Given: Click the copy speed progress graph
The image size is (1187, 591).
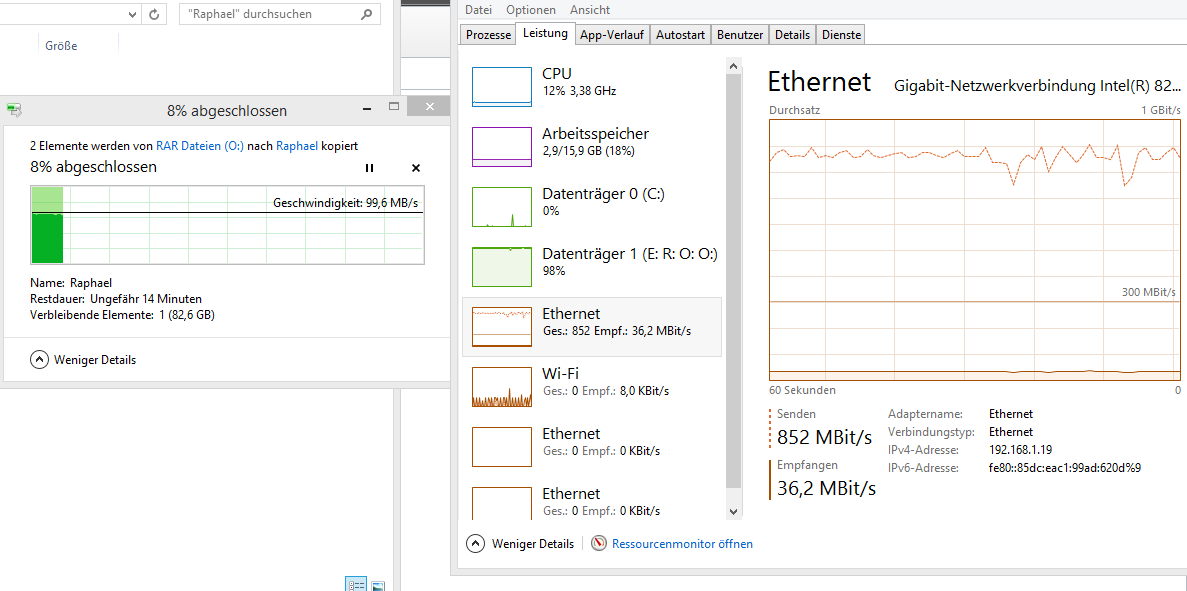Looking at the screenshot, I should (x=227, y=225).
